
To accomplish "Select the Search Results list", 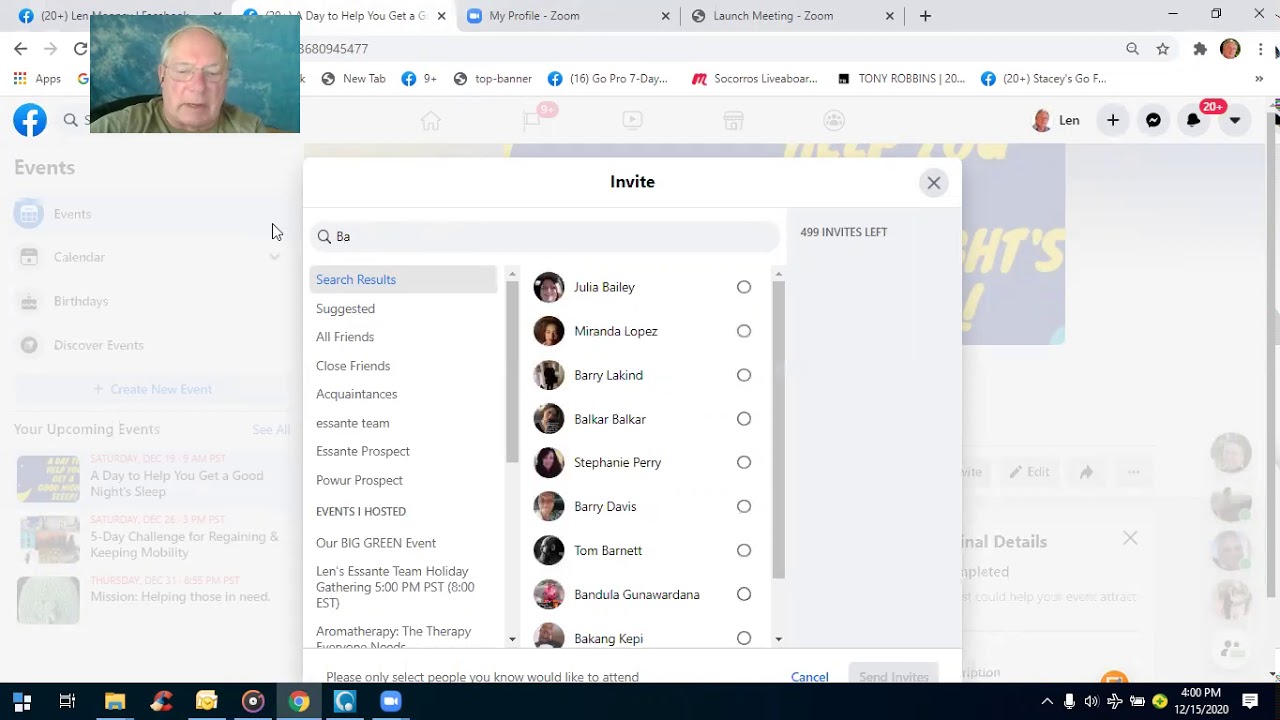I will tap(403, 280).
